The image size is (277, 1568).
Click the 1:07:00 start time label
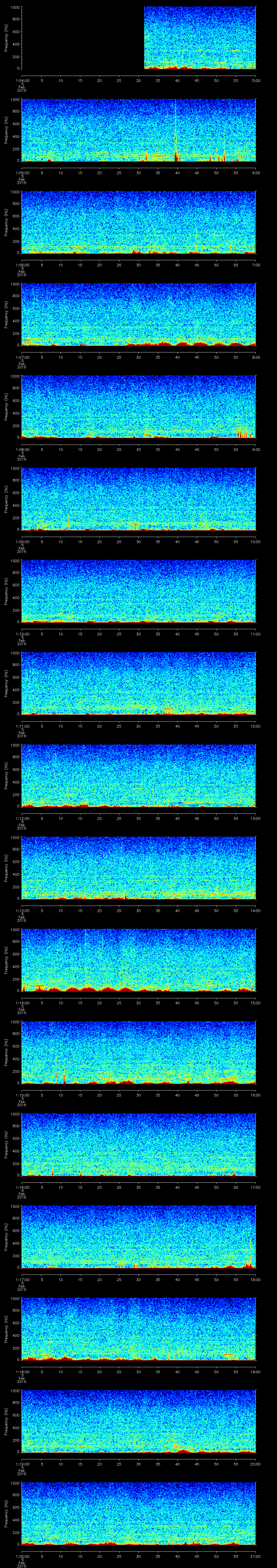coord(22,357)
